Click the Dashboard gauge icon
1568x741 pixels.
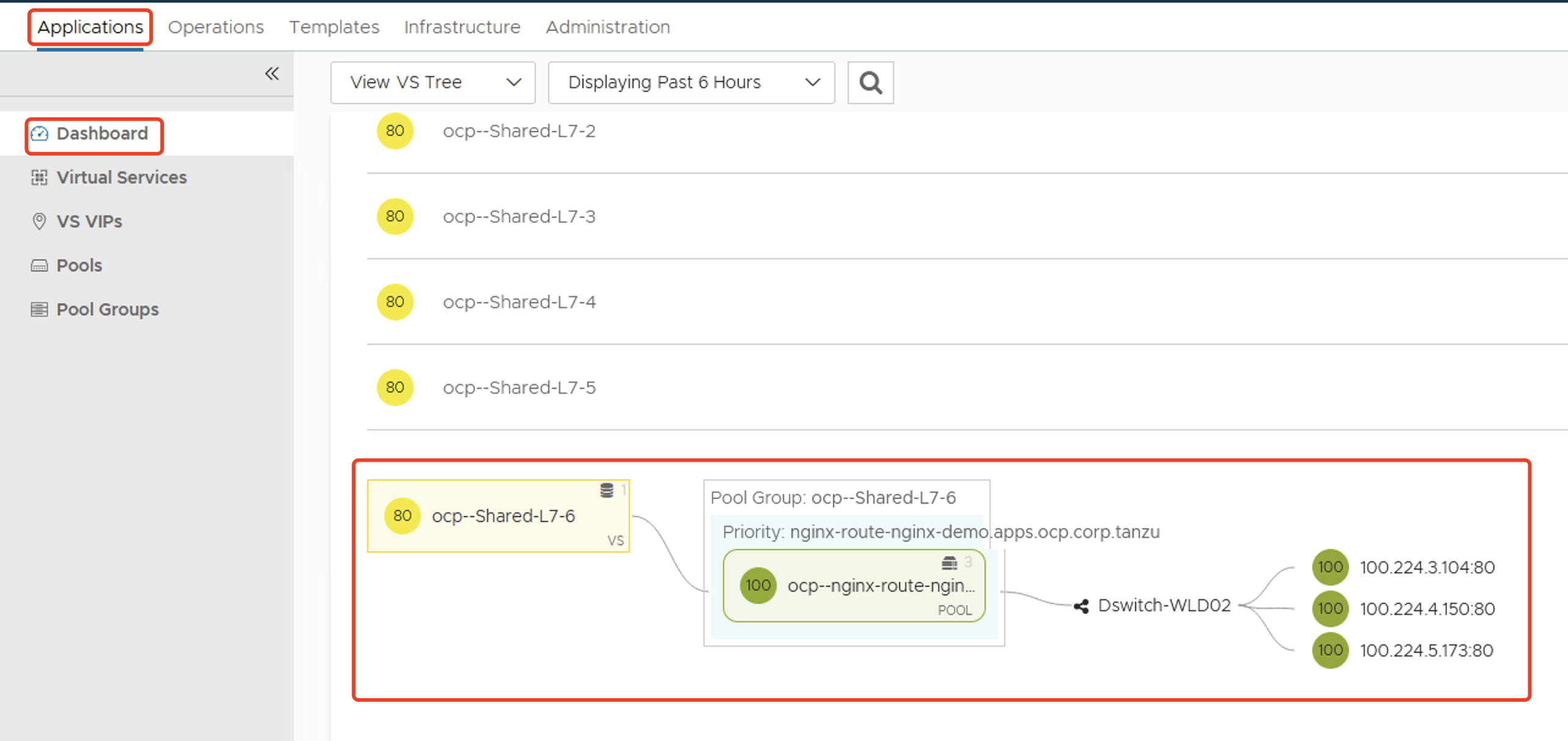[x=40, y=133]
